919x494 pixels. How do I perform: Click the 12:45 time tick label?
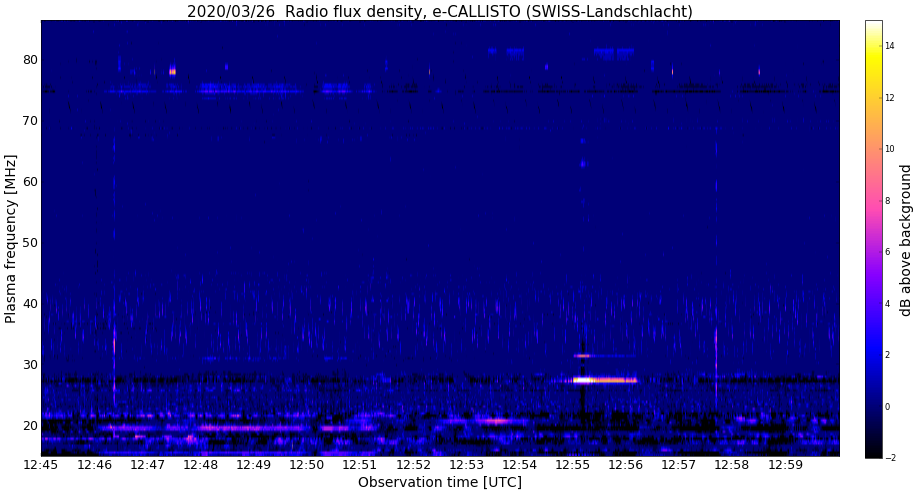click(41, 465)
